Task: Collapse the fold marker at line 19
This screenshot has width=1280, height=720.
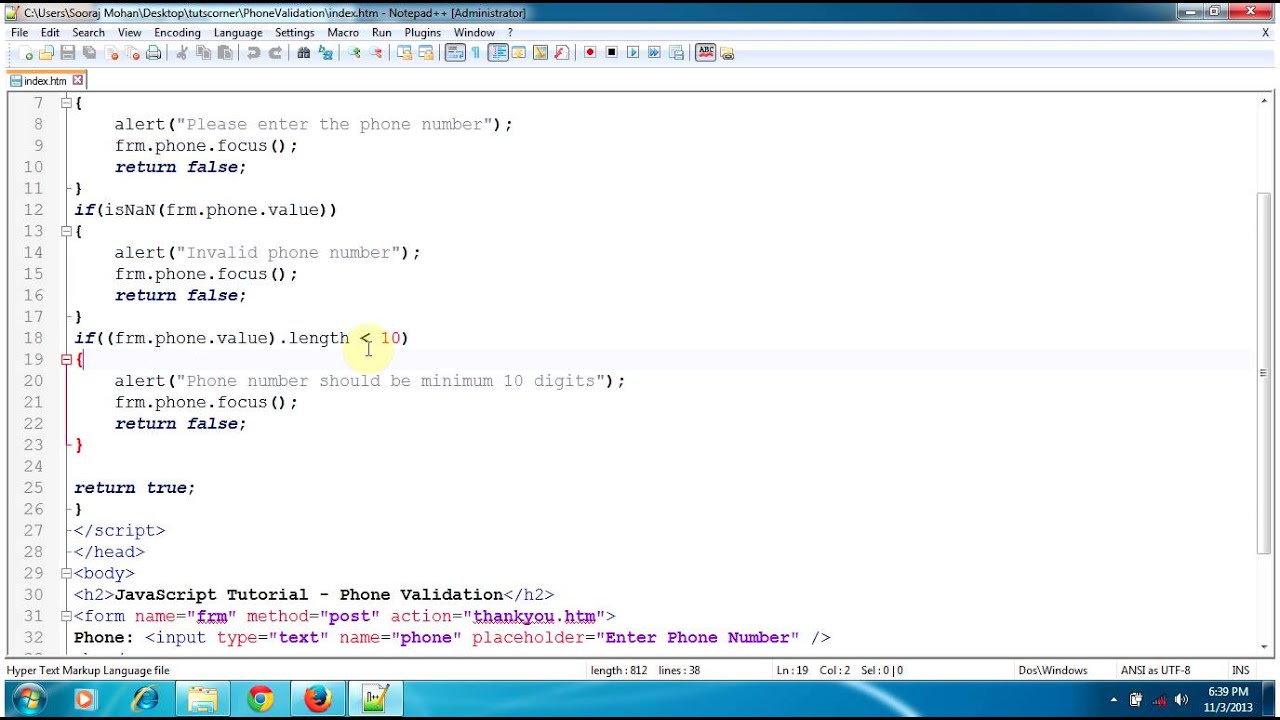Action: click(x=66, y=359)
